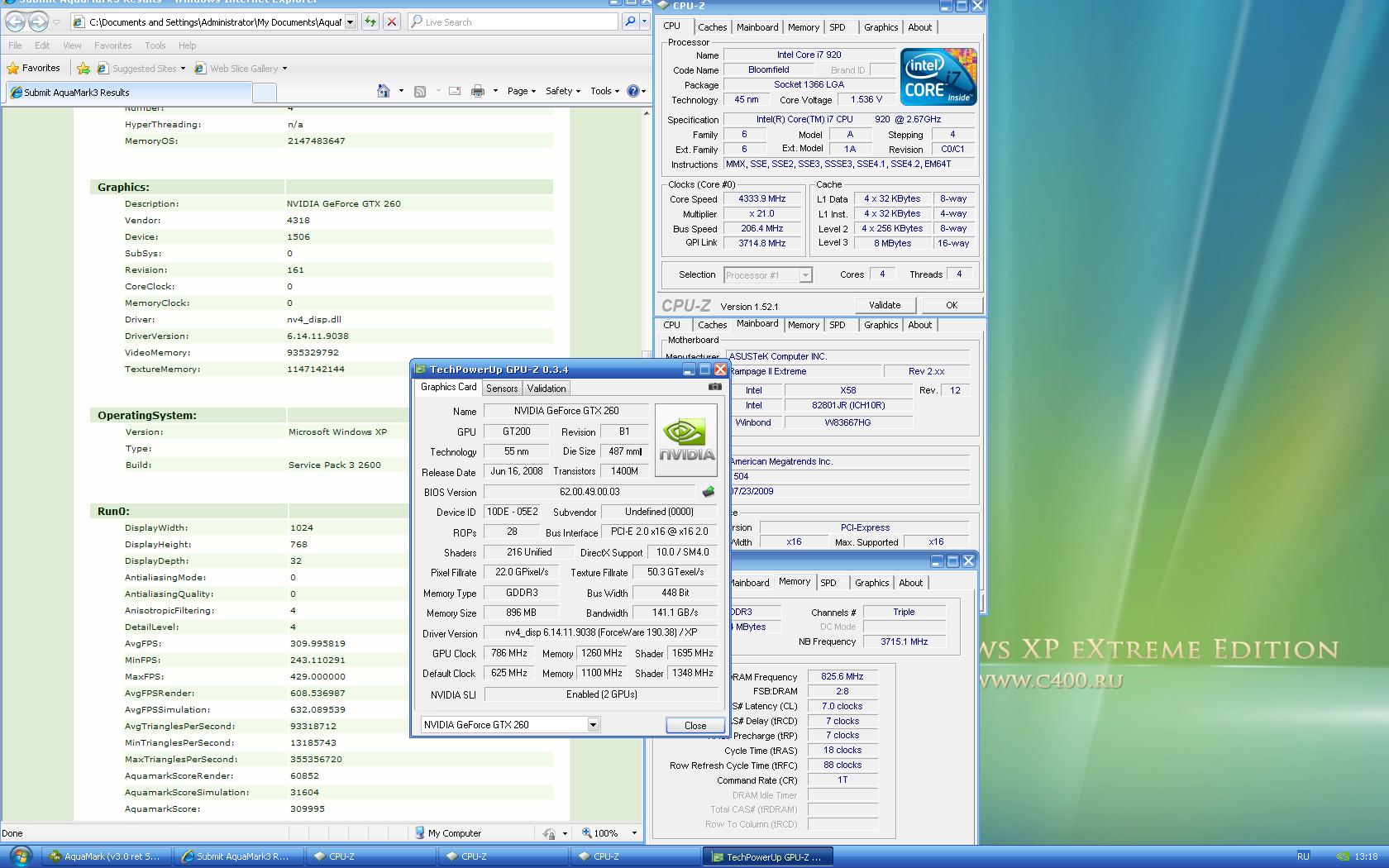Screen dimensions: 1389x868
Task: Open the printer options dropdown arrow
Action: click(495, 91)
